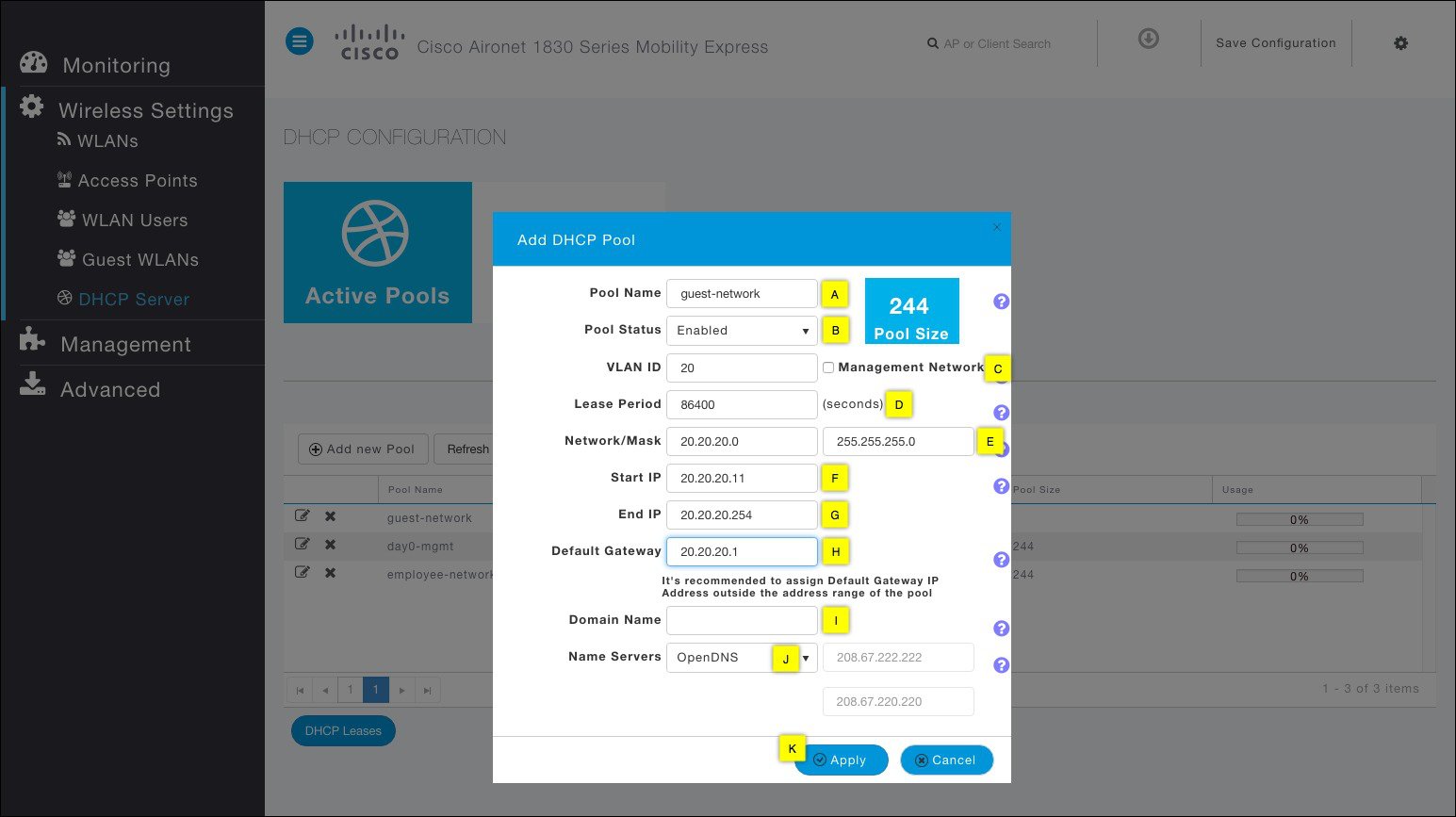Open the Monitoring section in sidebar
This screenshot has width=1456, height=817.
[116, 65]
